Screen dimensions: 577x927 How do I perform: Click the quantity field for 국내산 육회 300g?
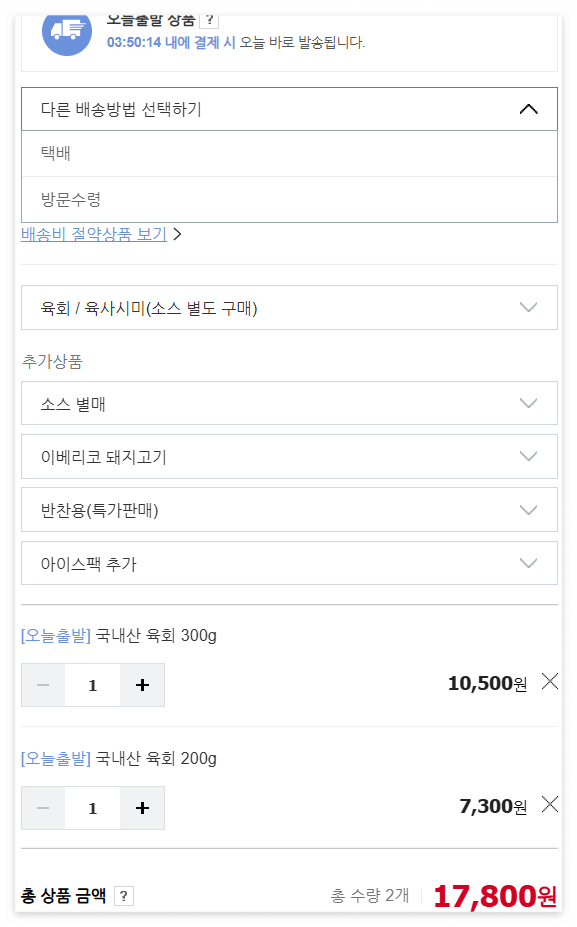coord(92,685)
